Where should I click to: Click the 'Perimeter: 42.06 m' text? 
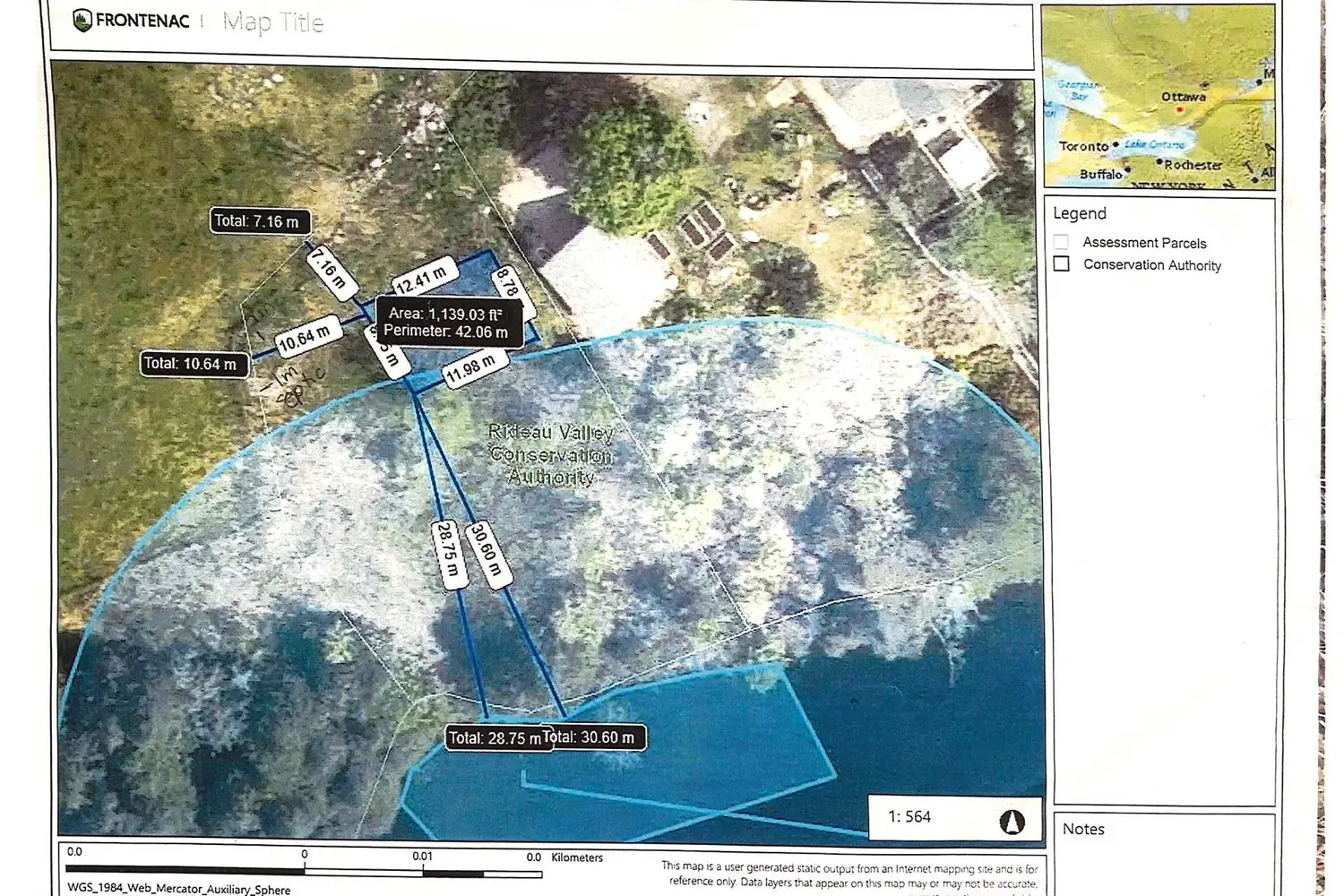[445, 332]
